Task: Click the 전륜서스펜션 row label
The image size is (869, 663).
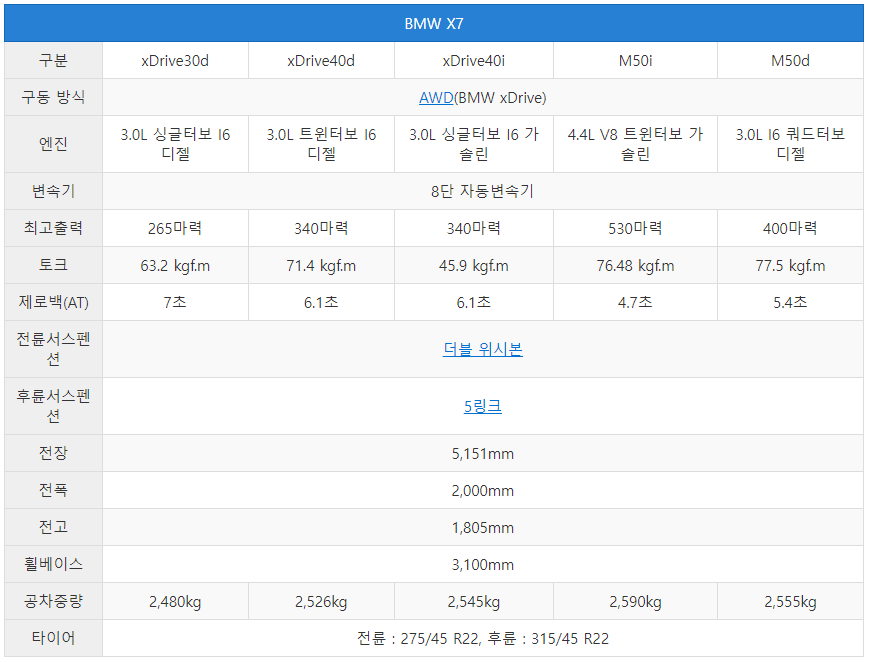Action: [53, 349]
